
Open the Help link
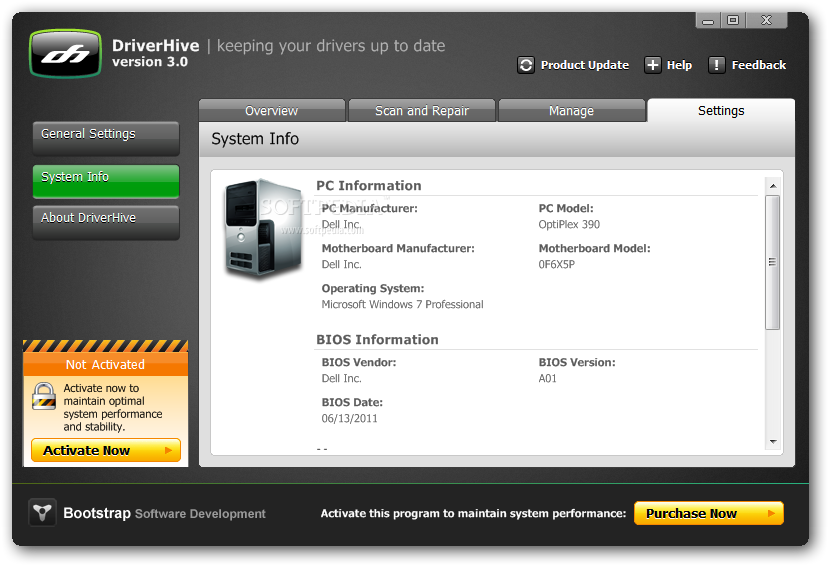(679, 65)
